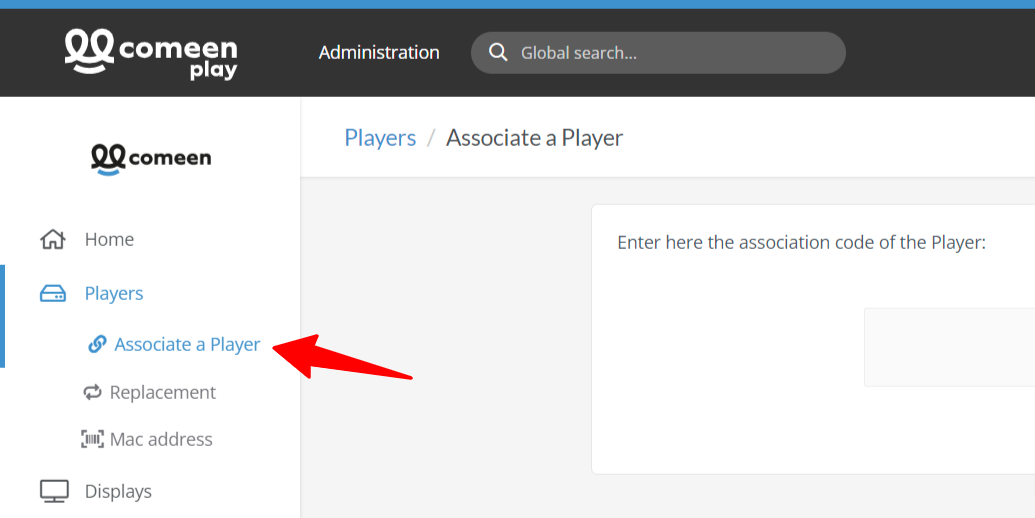Open the Mac address sidebar item

coord(161,439)
